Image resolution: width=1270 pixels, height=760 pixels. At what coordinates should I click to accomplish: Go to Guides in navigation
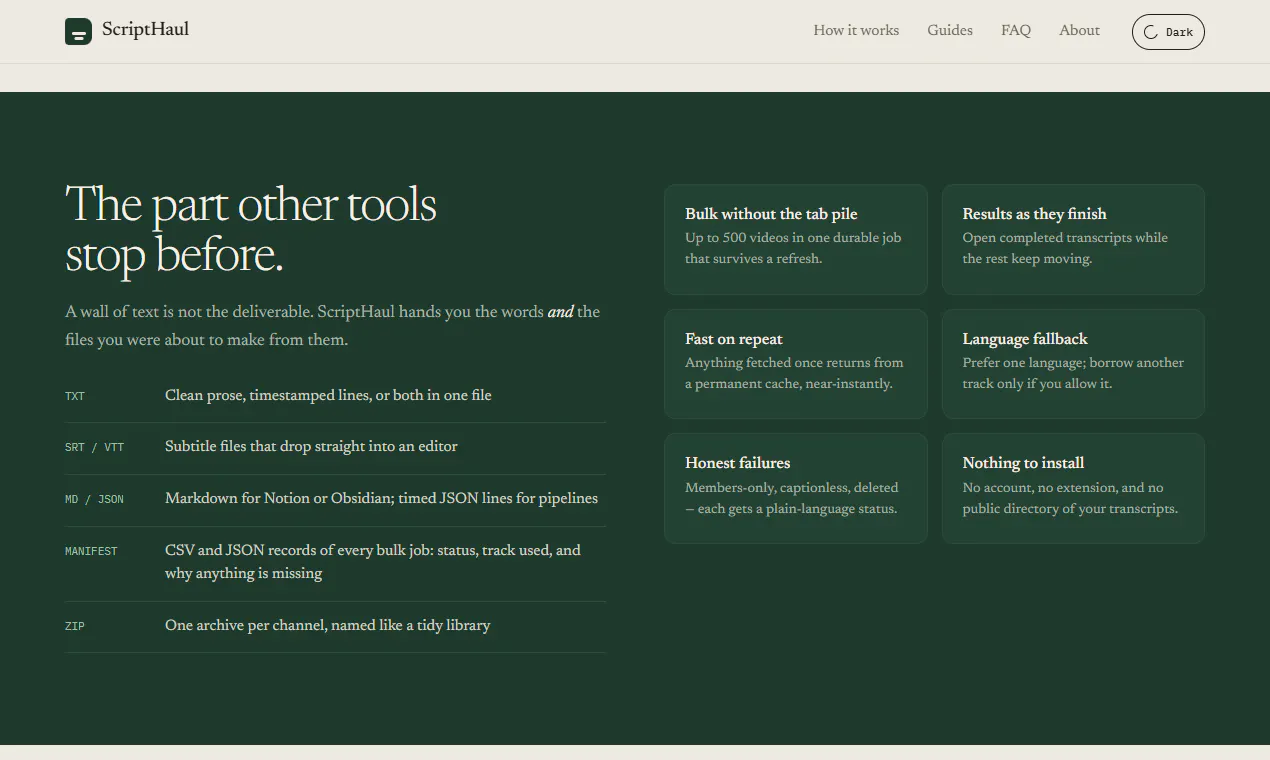(x=950, y=31)
